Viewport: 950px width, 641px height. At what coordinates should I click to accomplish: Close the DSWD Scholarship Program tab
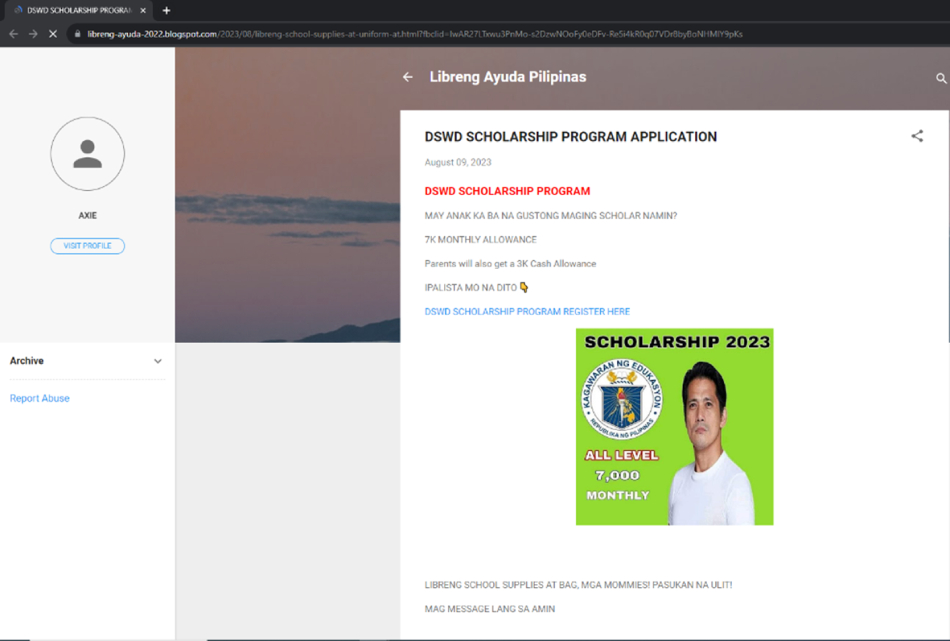point(143,10)
